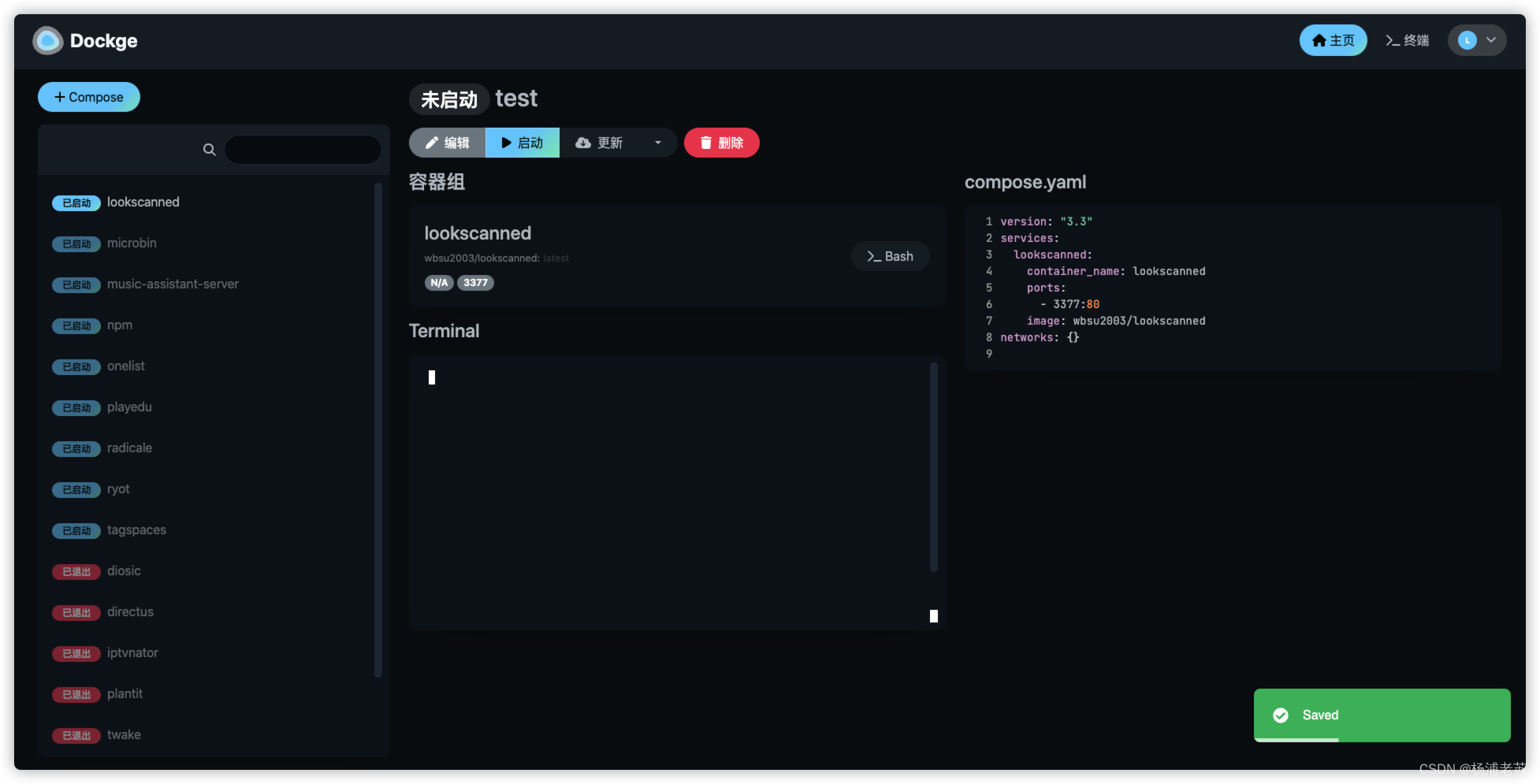The height and width of the screenshot is (784, 1540).
Task: Click the Dockge logo icon
Action: click(x=48, y=41)
